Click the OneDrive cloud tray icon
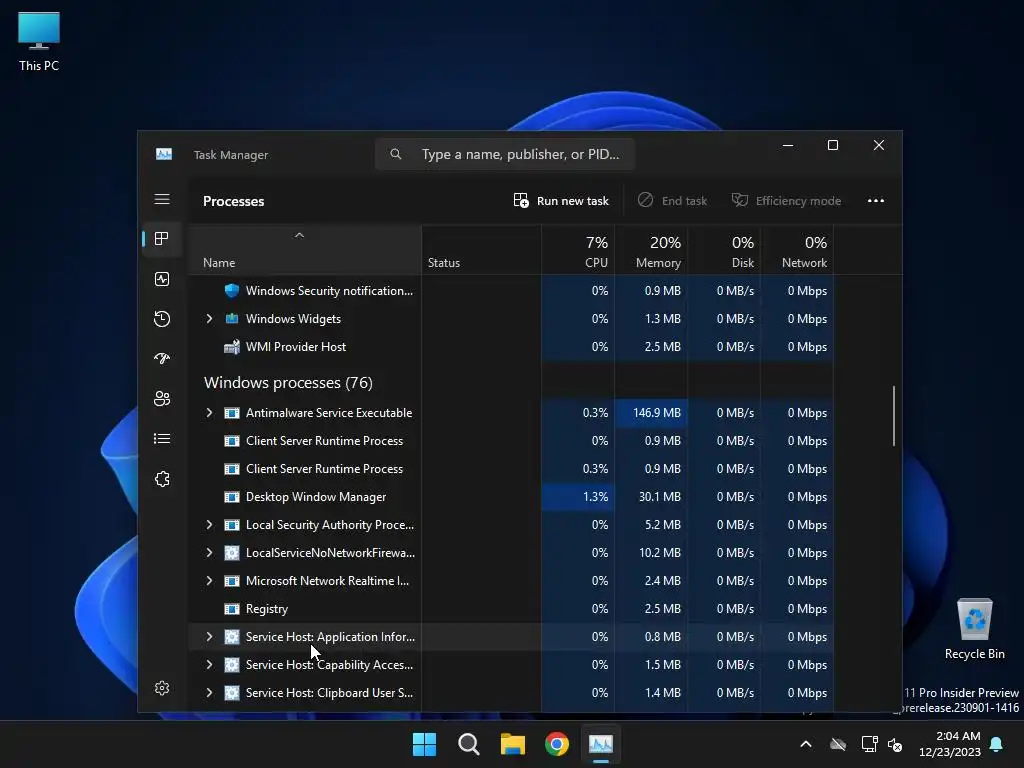The height and width of the screenshot is (768, 1024). pyautogui.click(x=838, y=744)
